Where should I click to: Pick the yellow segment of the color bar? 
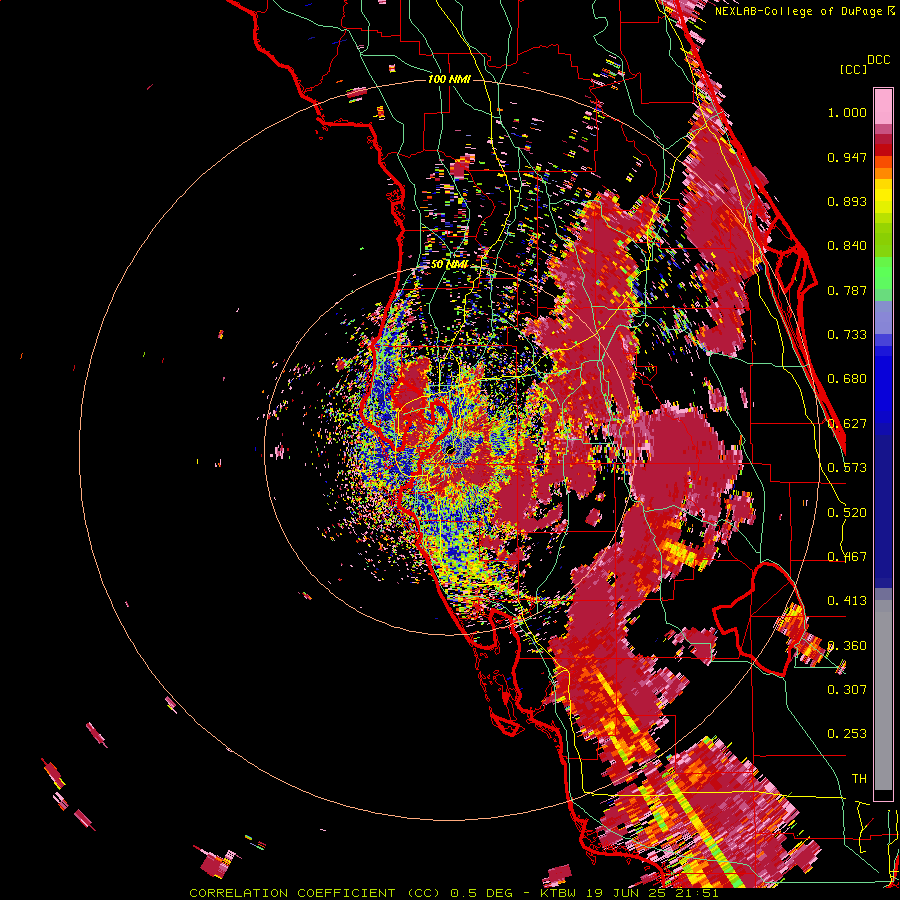click(883, 196)
